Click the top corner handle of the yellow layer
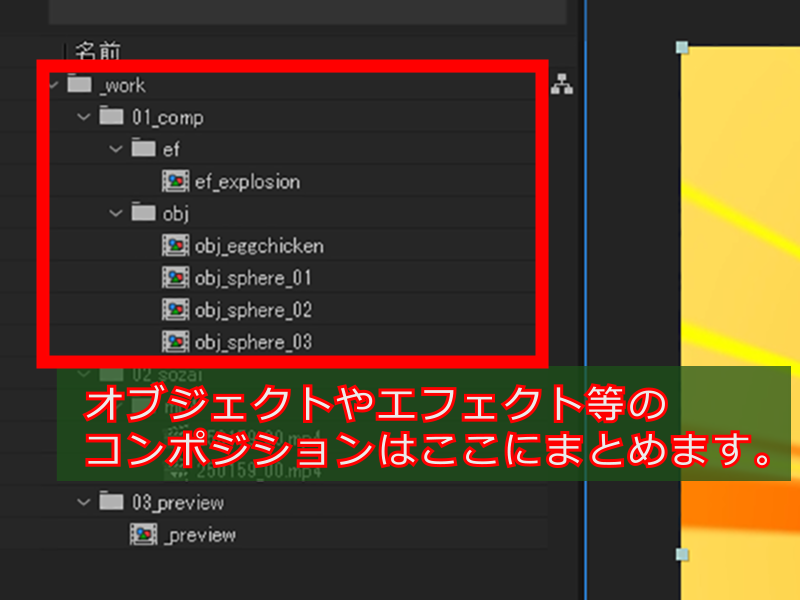 click(682, 47)
